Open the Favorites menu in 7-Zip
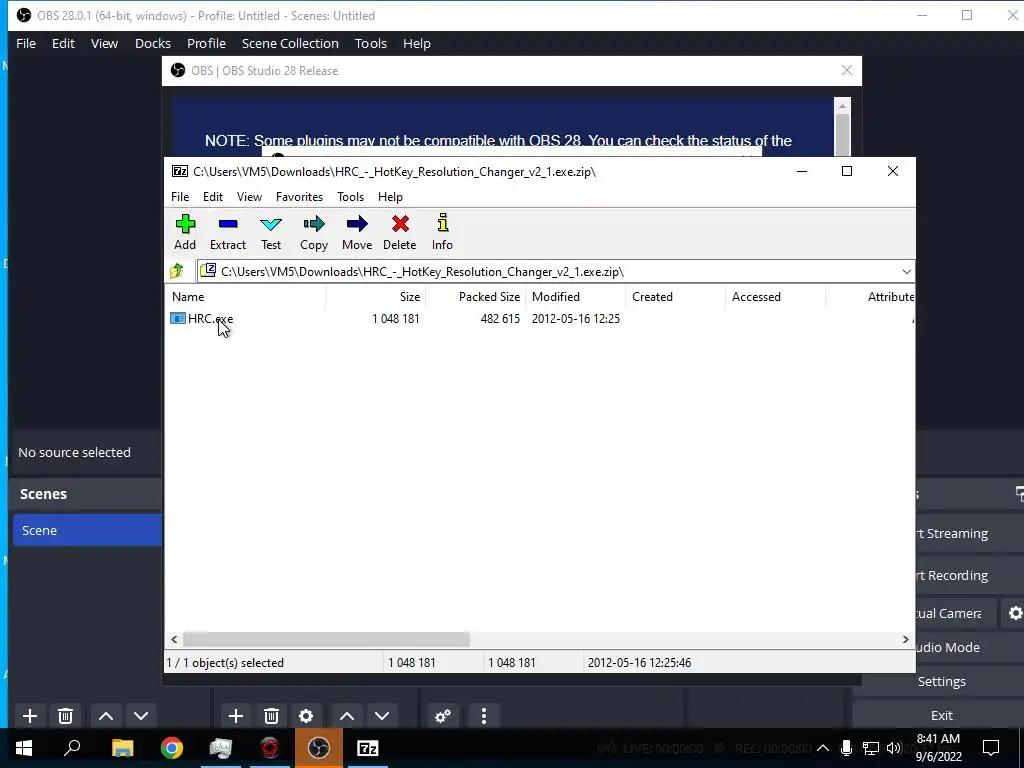This screenshot has height=768, width=1024. pyautogui.click(x=299, y=197)
